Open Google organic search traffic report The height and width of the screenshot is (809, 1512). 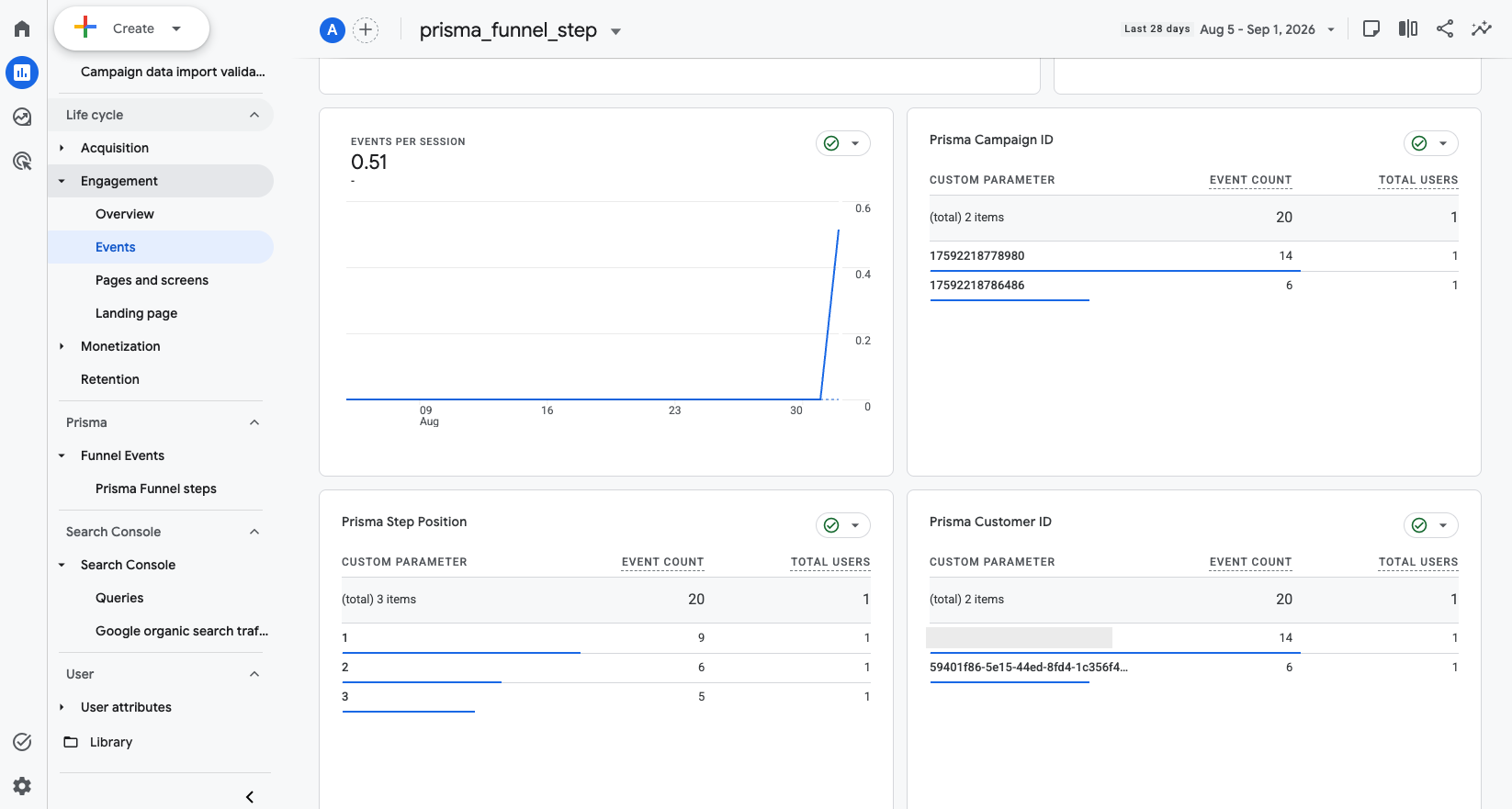[x=182, y=631]
